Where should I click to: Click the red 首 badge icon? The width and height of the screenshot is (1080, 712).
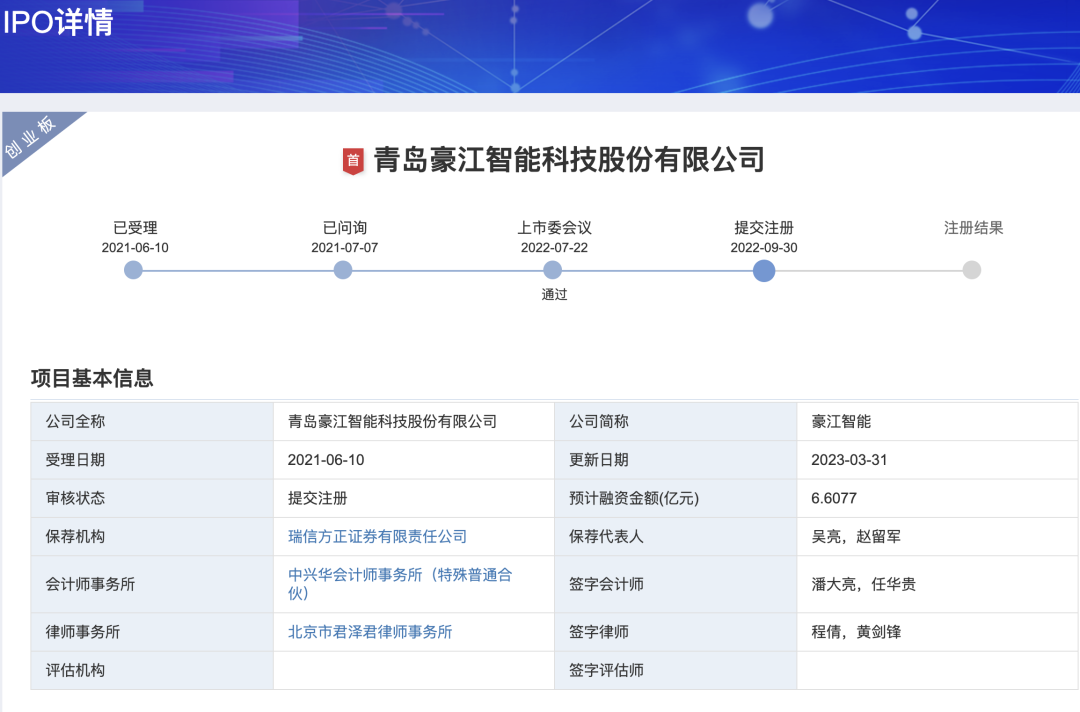(x=353, y=160)
